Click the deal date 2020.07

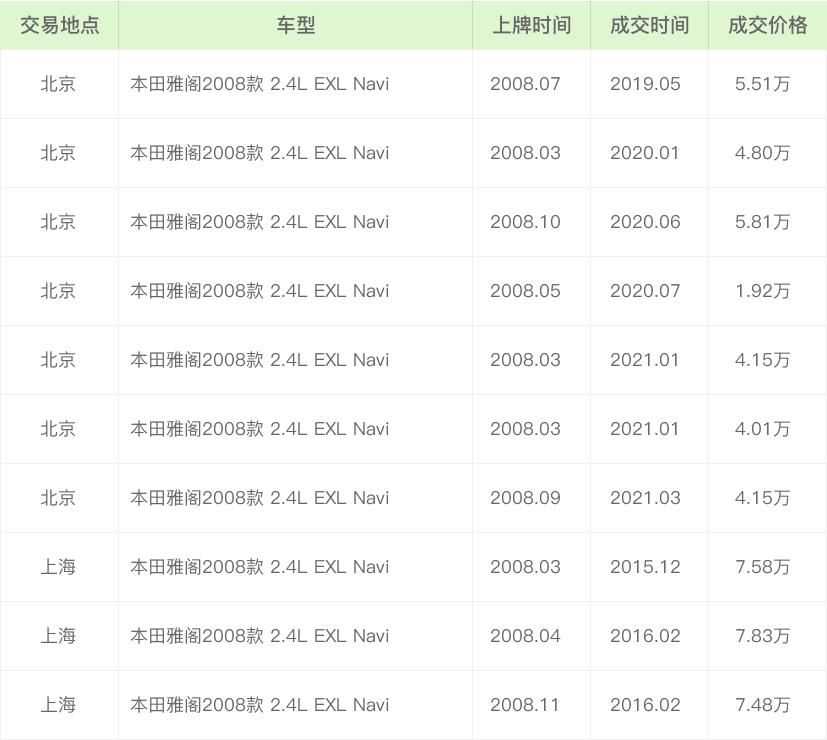pos(645,291)
